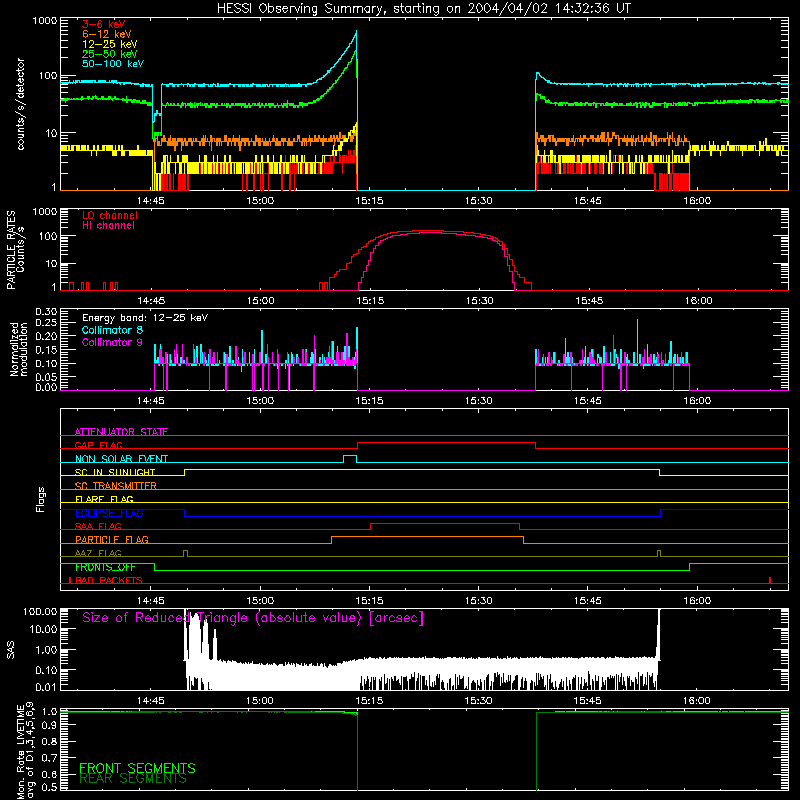This screenshot has width=800, height=800.
Task: Click the HI channel legend entry
Action: [x=109, y=226]
